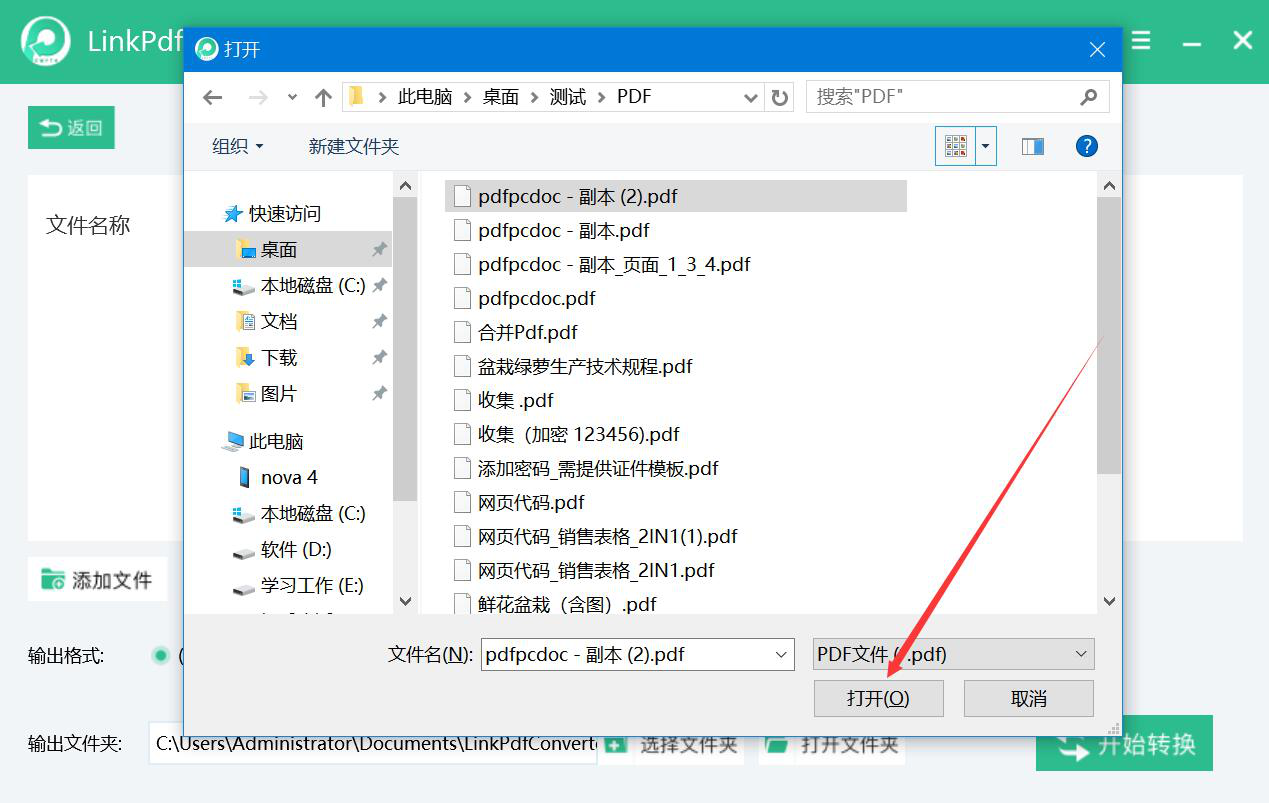The height and width of the screenshot is (803, 1269).
Task: Click the nova 4 phone icon
Action: [244, 477]
